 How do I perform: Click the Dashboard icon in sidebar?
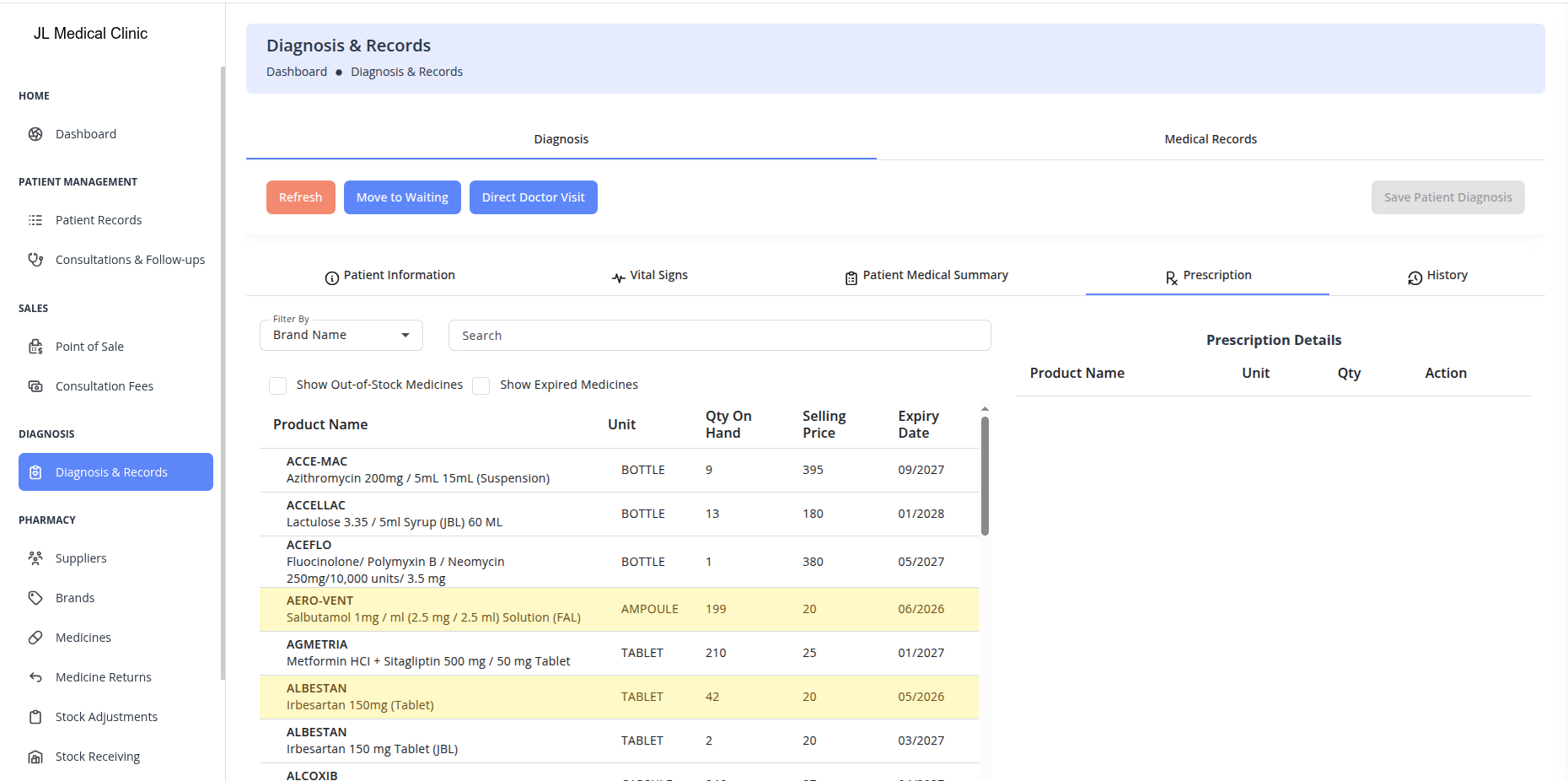(35, 134)
